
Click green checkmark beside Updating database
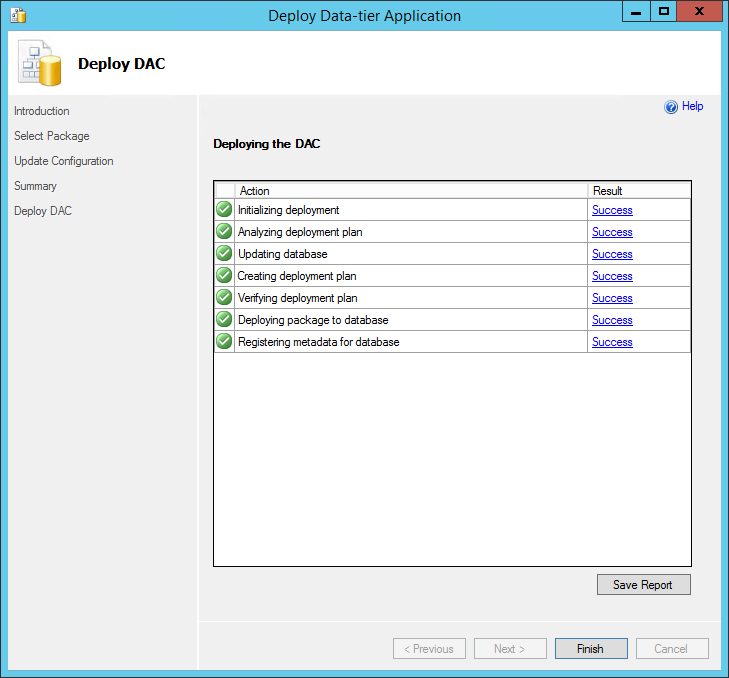pos(224,254)
